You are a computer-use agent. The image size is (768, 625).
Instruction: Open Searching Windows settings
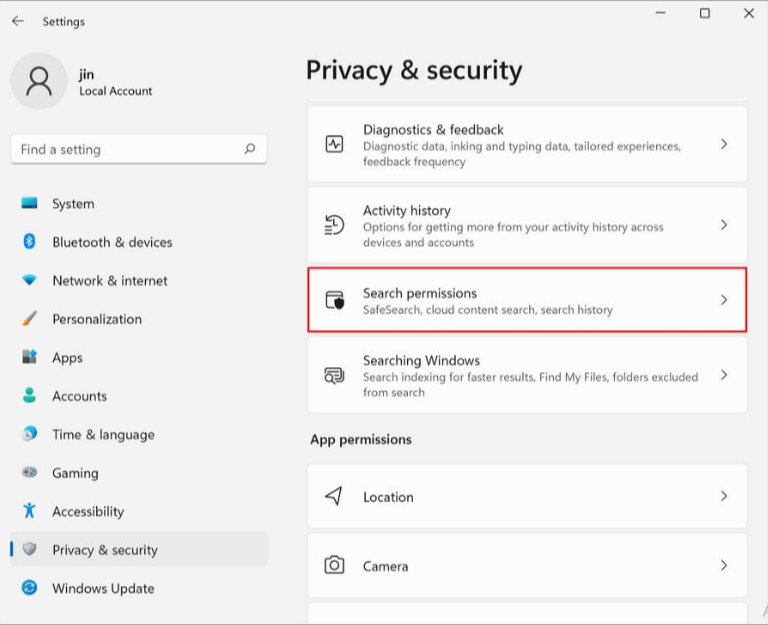point(527,375)
